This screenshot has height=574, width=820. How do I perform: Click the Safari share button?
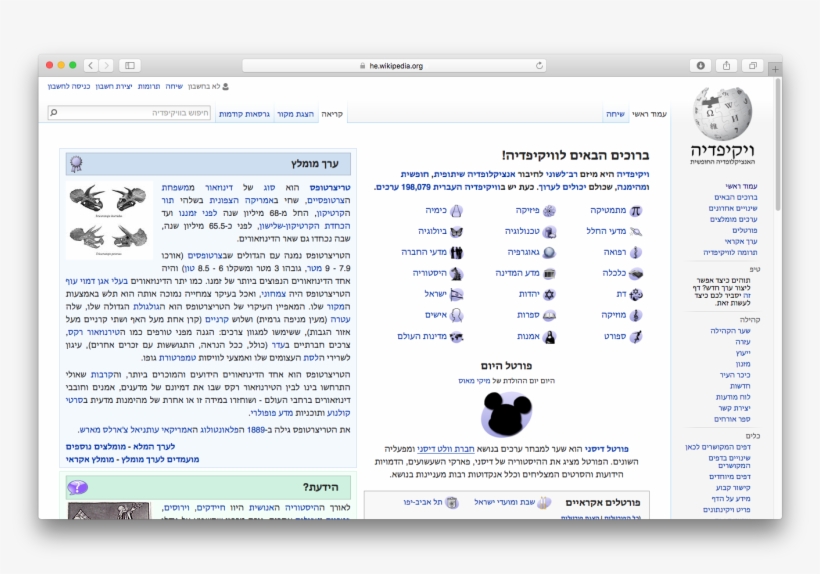(726, 65)
